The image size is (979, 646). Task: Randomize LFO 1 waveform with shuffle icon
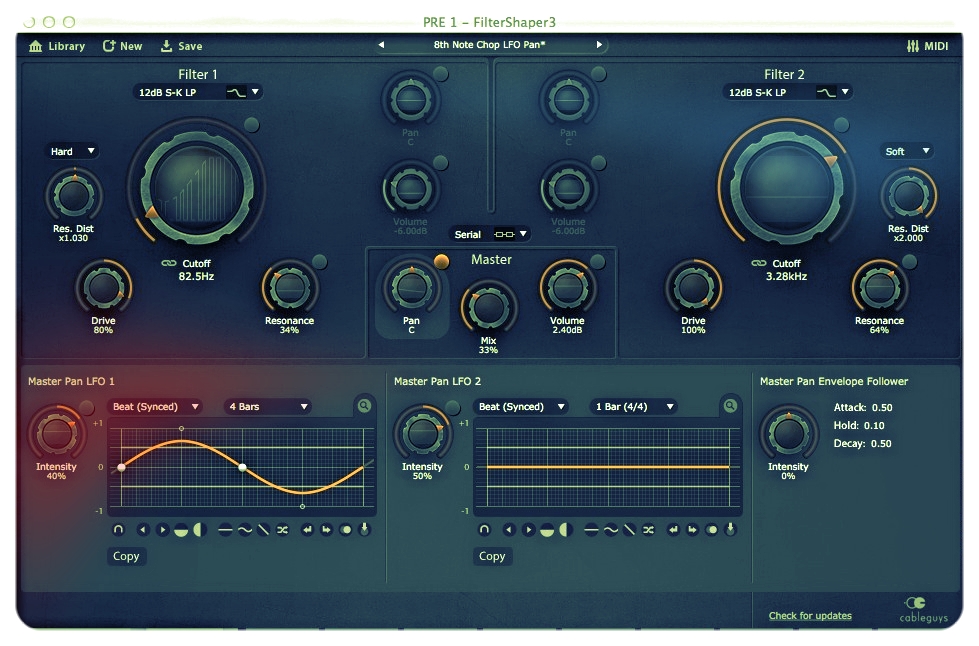283,530
